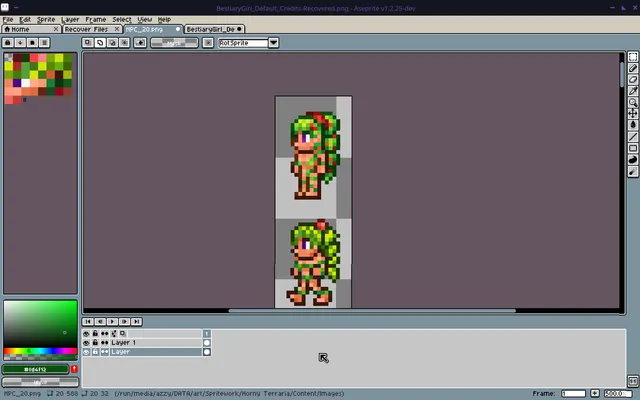Choose subtract from selection mode icon
Viewport: 640px width, 400px height.
pos(112,42)
